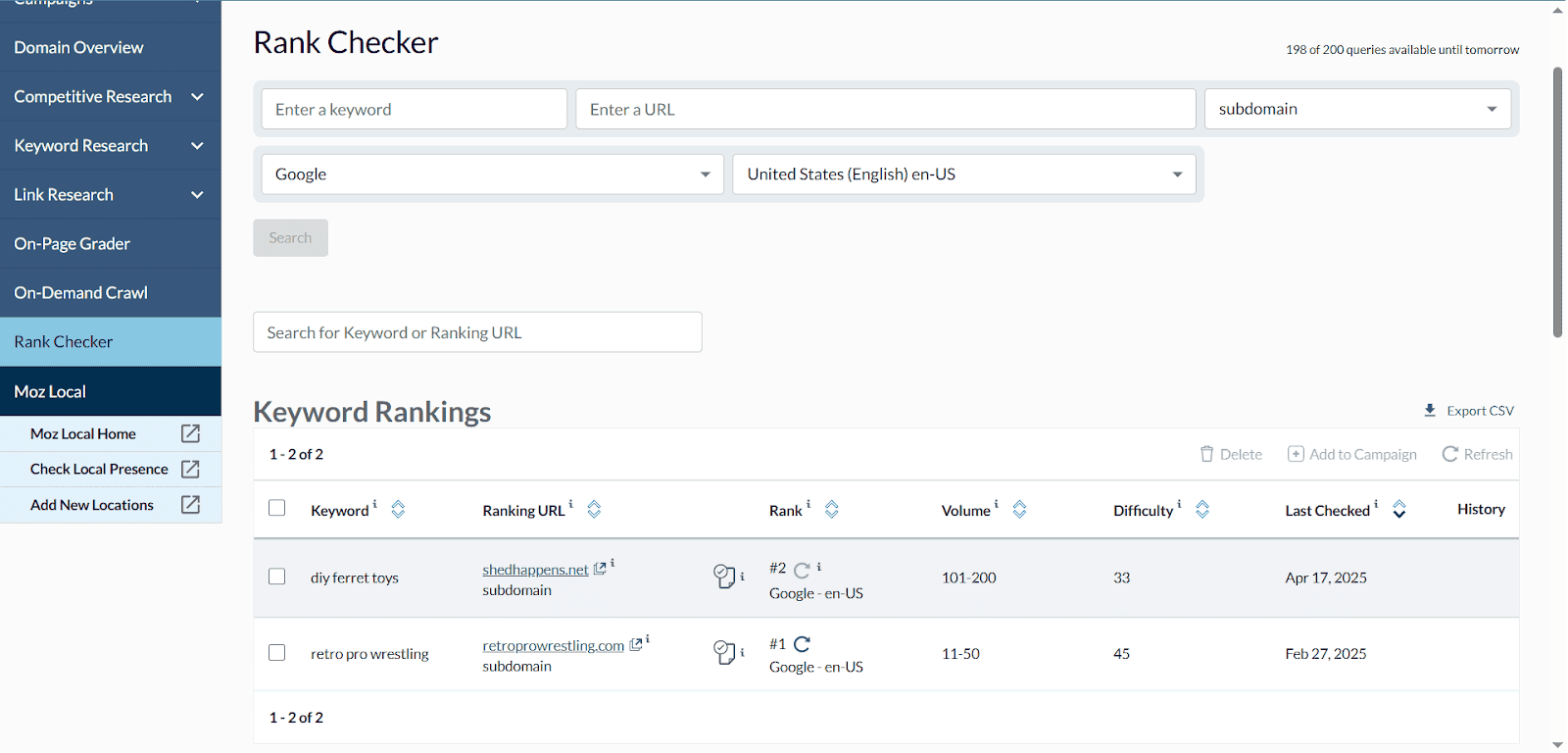Click the Delete trash icon
Image resolution: width=1568 pixels, height=753 pixels.
click(x=1207, y=454)
